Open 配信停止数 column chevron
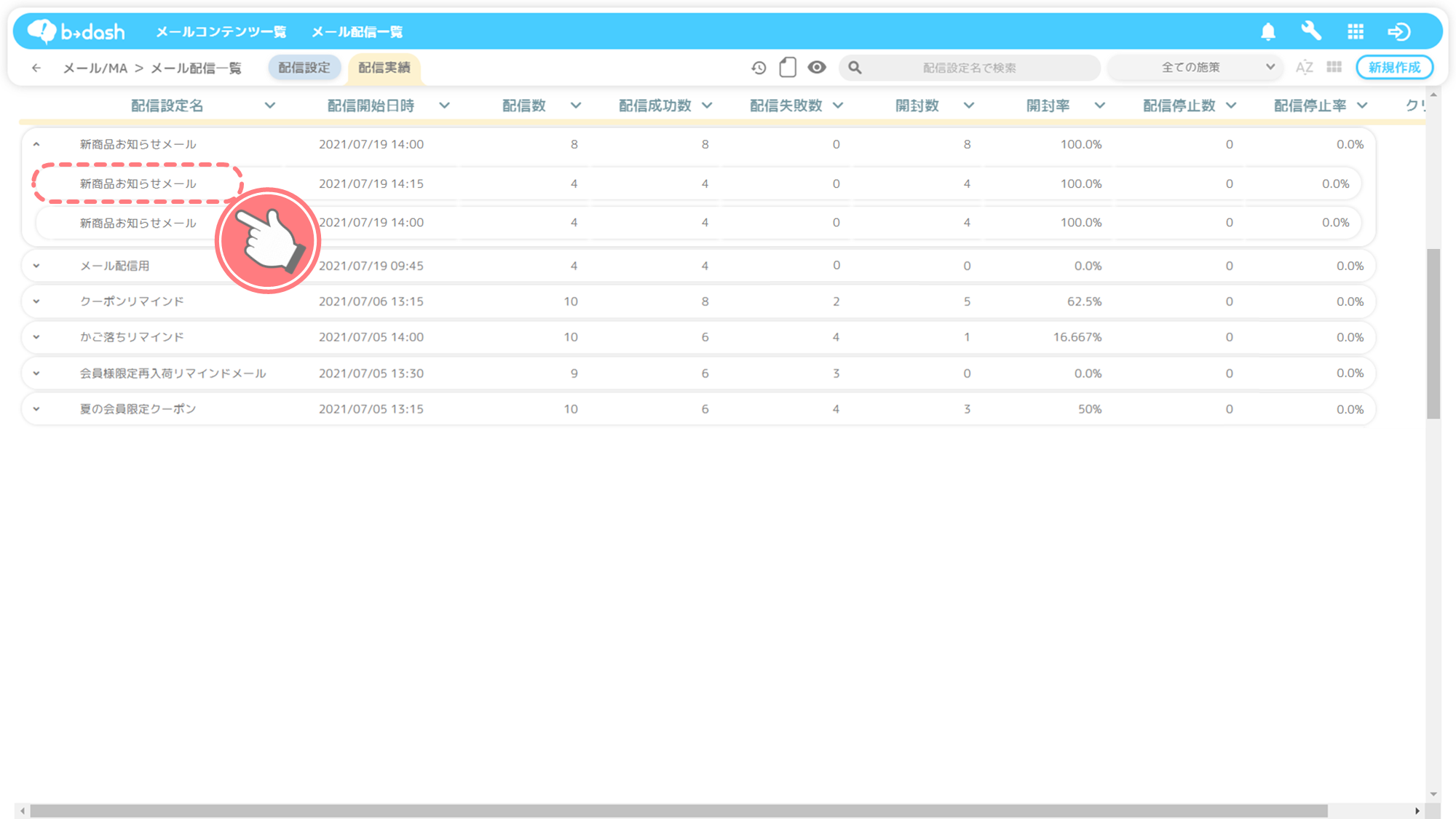Image resolution: width=1456 pixels, height=819 pixels. (1231, 106)
